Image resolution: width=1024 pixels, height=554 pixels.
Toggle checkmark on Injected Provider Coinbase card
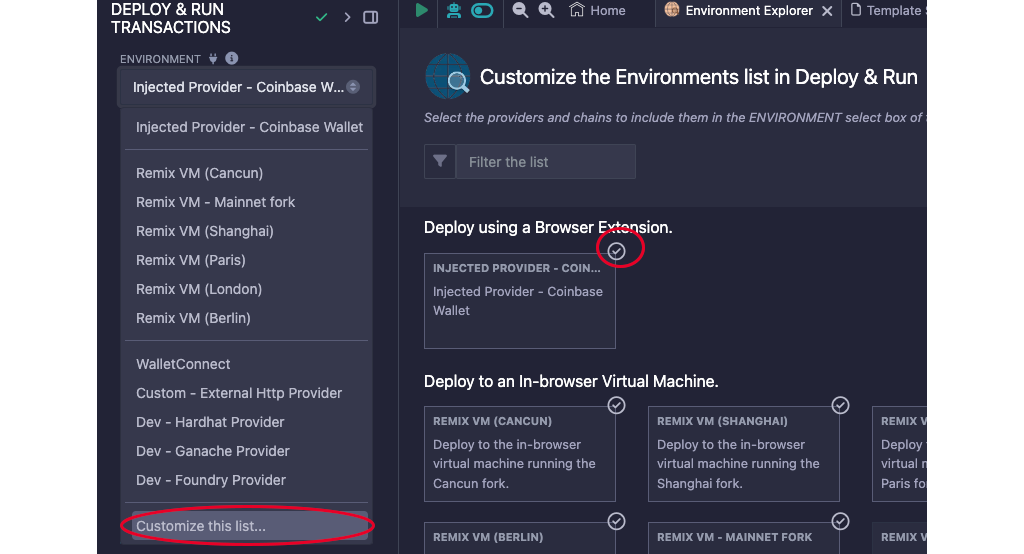tap(617, 251)
